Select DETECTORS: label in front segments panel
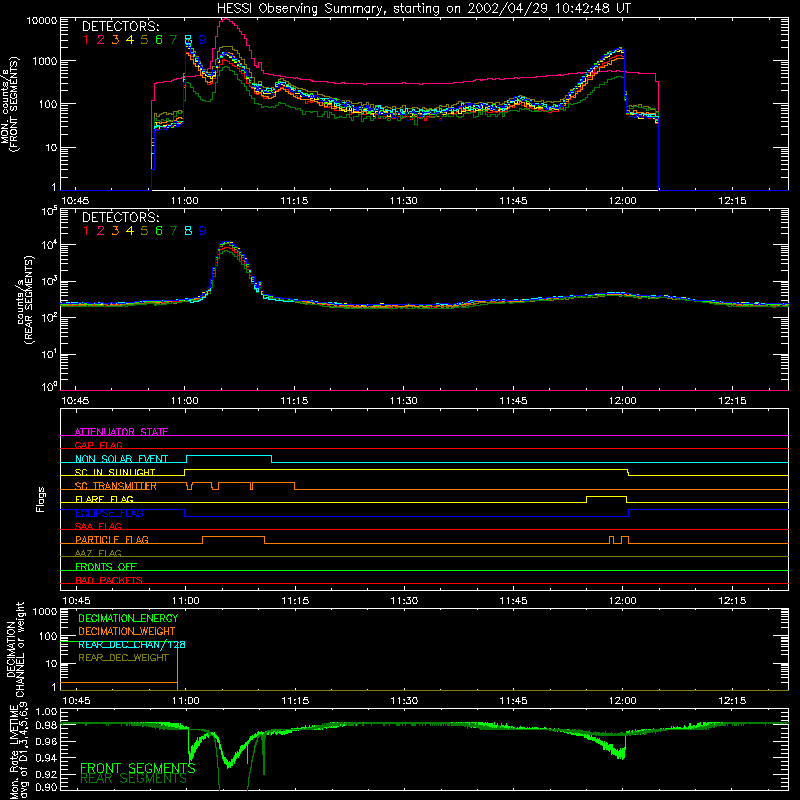800x800 pixels. pyautogui.click(x=120, y=27)
